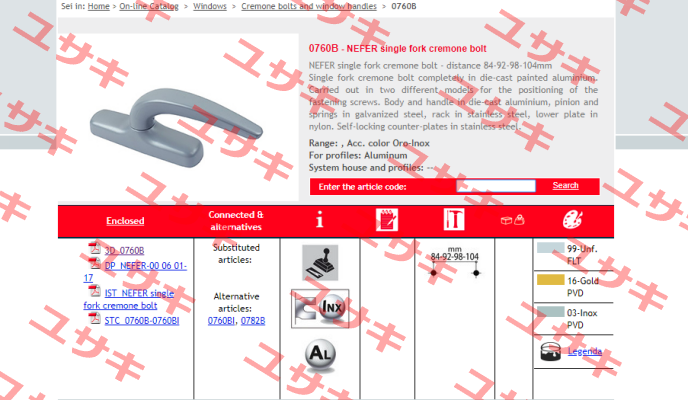Click the hammer tools icon in the red bar

coord(454,220)
